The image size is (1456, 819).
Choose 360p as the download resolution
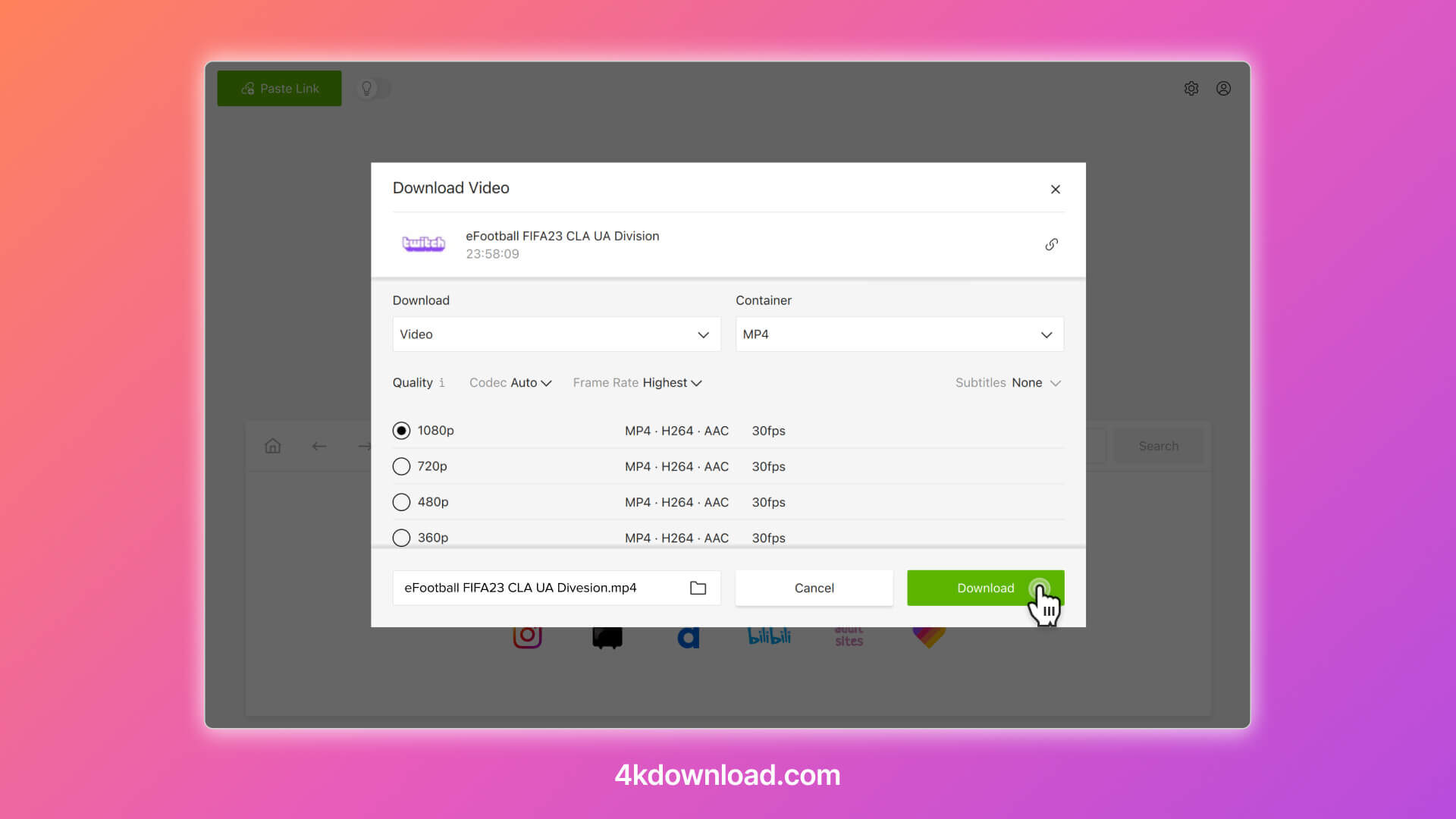pos(401,538)
